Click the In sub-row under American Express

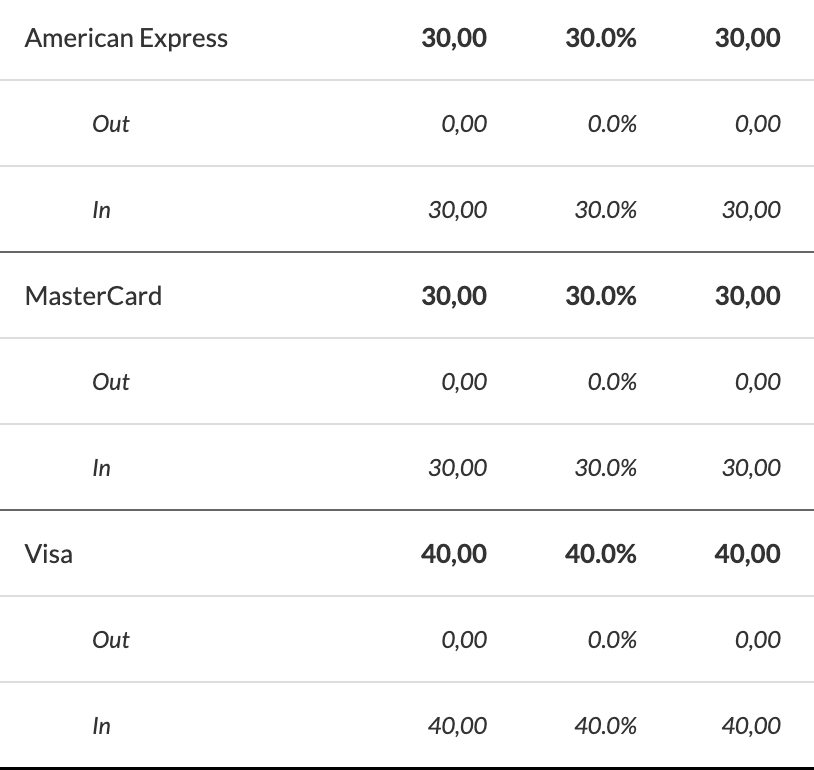[x=101, y=210]
